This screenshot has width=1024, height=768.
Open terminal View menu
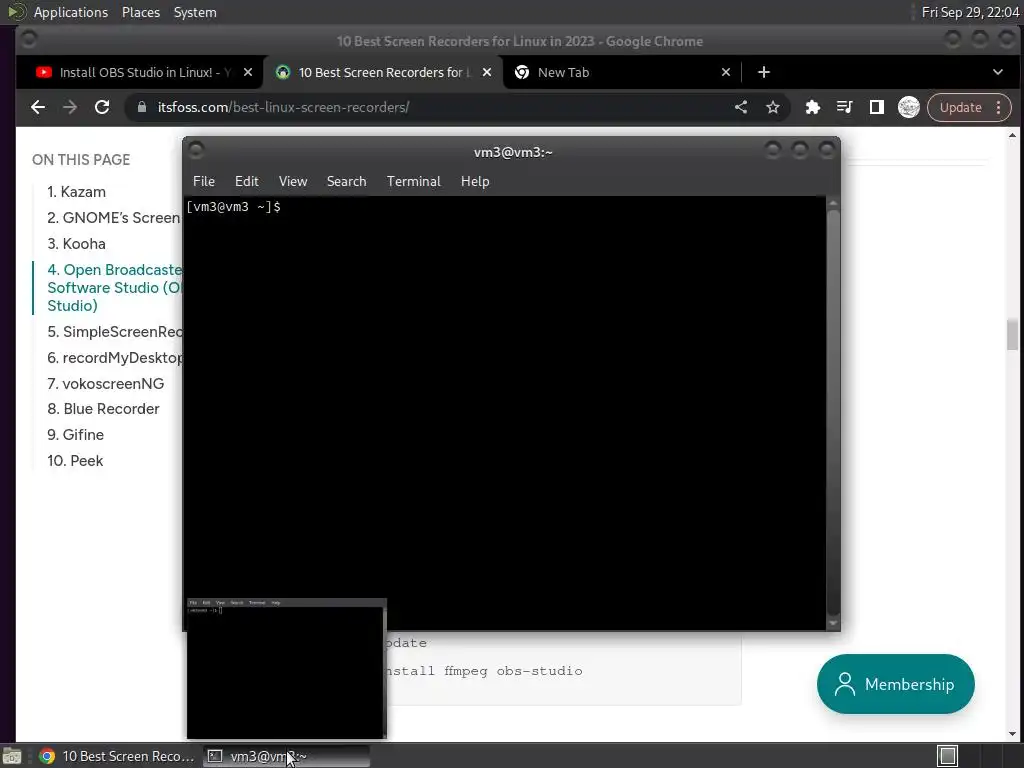pyautogui.click(x=293, y=182)
